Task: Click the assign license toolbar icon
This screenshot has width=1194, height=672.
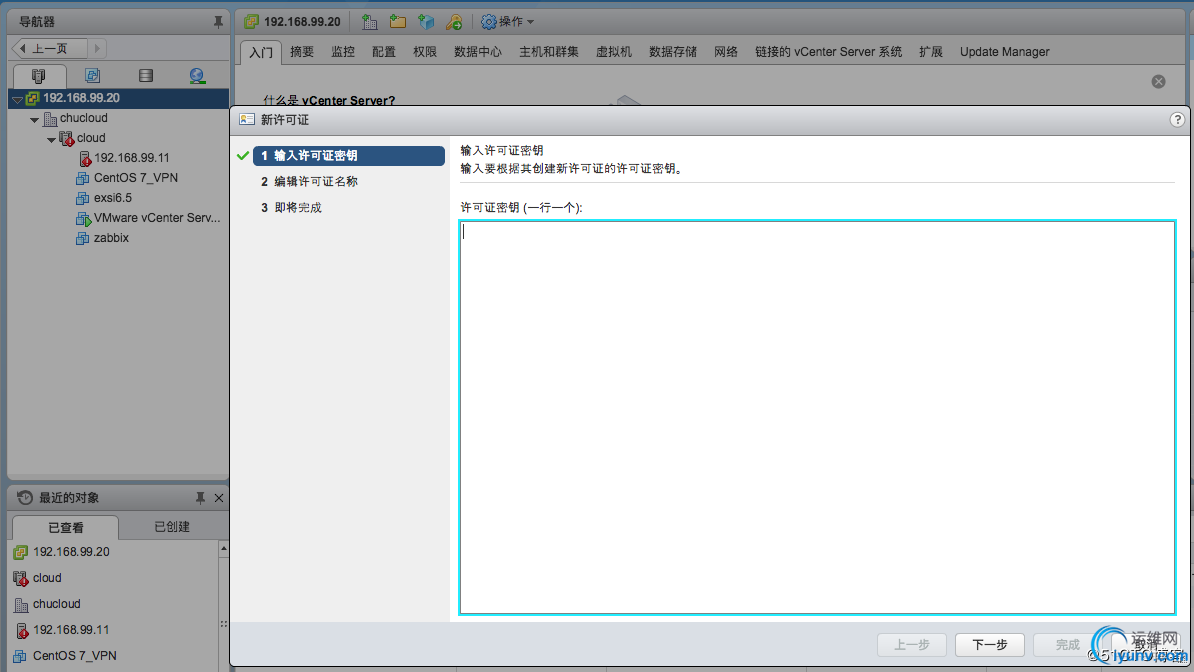Action: coord(455,22)
